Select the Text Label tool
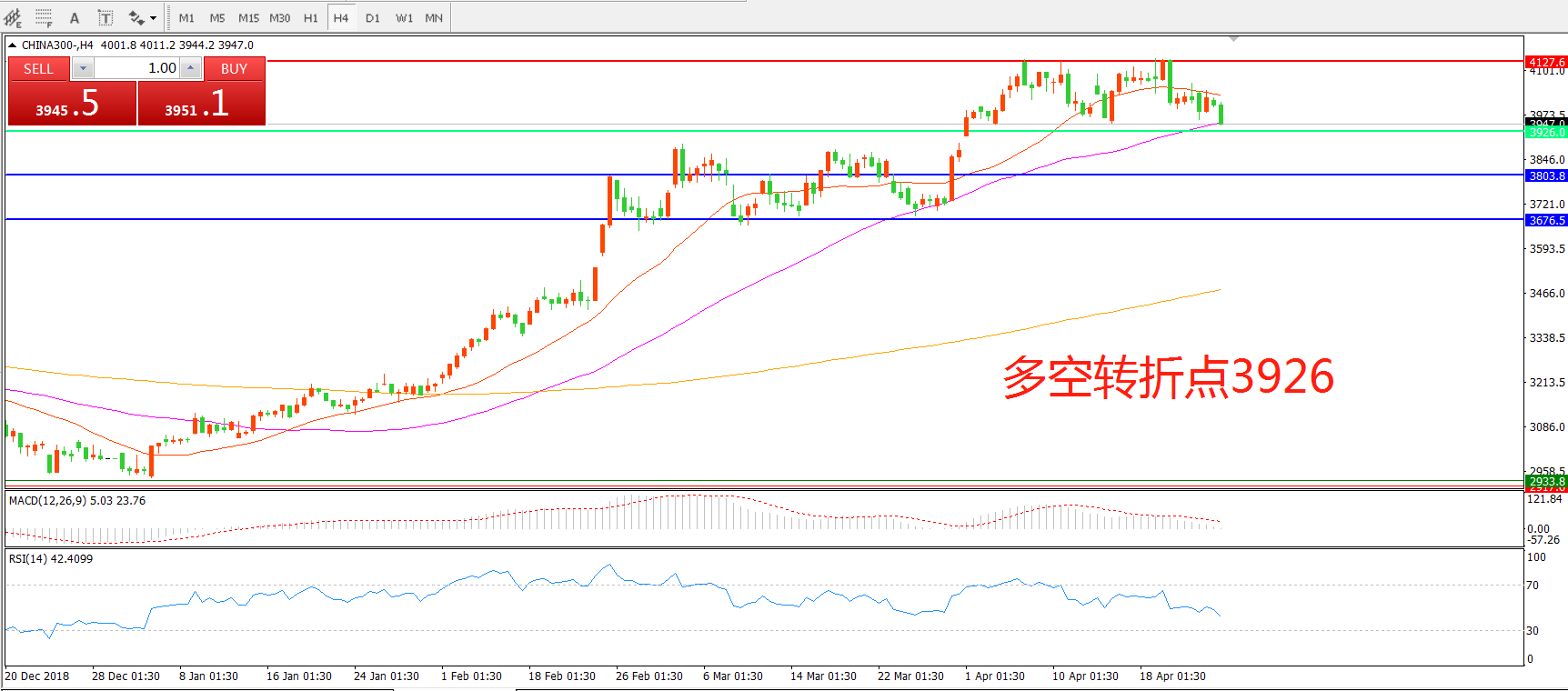The width and height of the screenshot is (1568, 691). coord(106,17)
